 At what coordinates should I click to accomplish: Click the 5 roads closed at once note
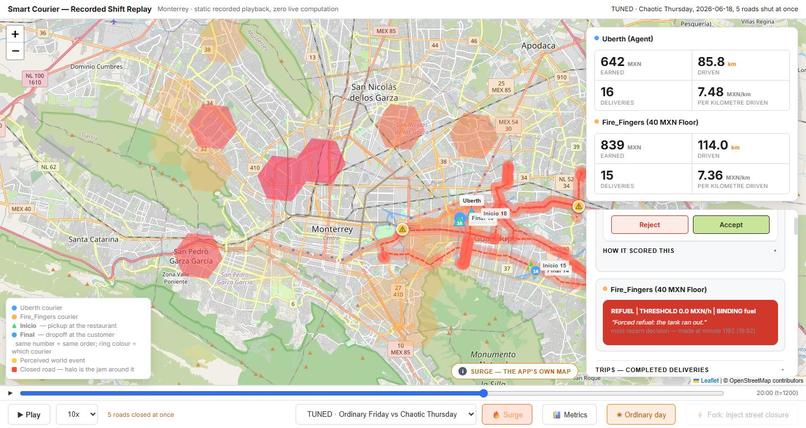click(x=140, y=414)
